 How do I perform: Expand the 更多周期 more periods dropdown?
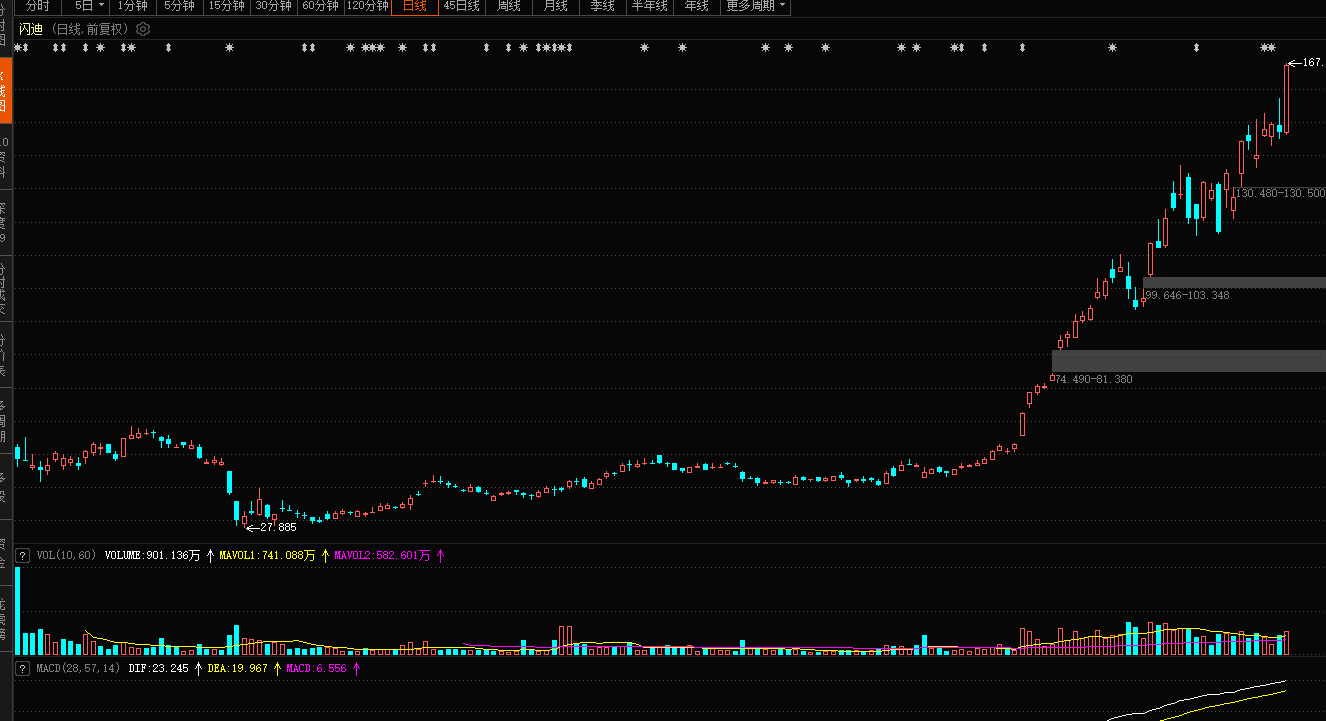[x=755, y=6]
